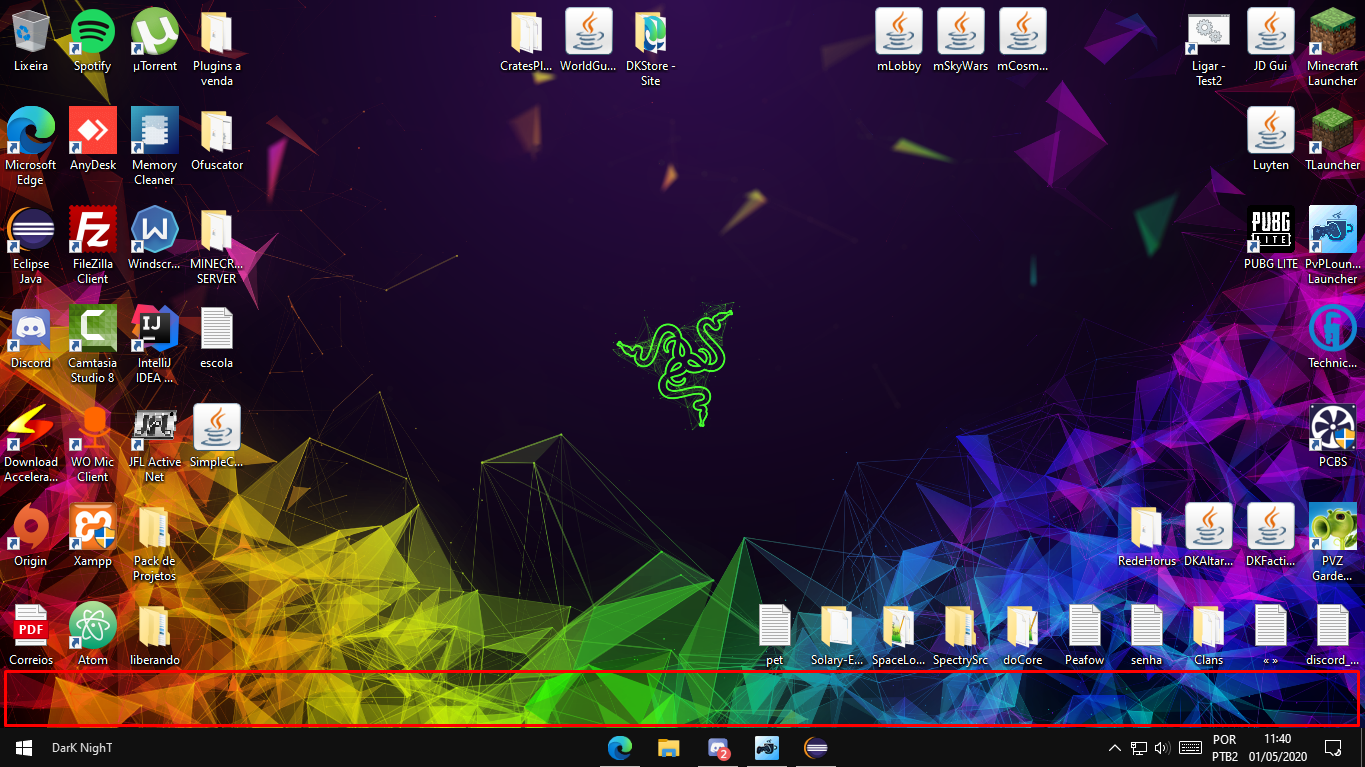Open the volume control in tray
1365x767 pixels.
coord(1162,747)
